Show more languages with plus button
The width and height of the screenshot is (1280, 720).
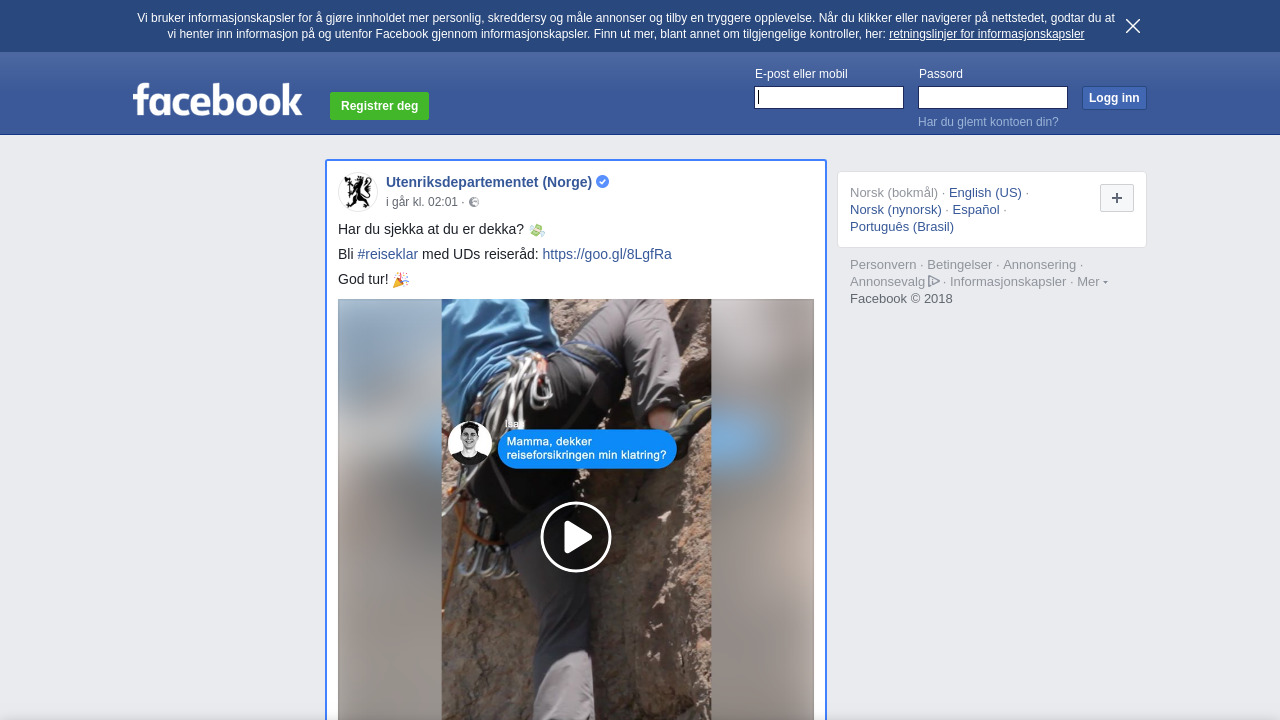click(x=1117, y=198)
